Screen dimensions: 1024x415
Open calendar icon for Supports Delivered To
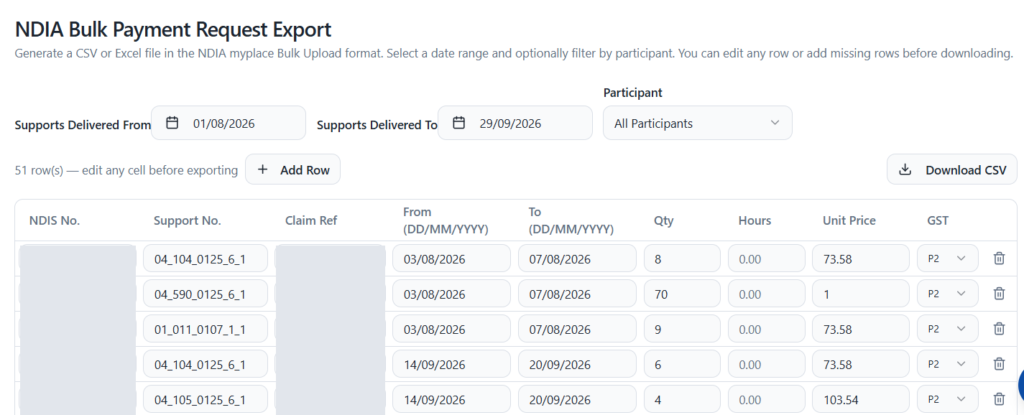pos(458,123)
